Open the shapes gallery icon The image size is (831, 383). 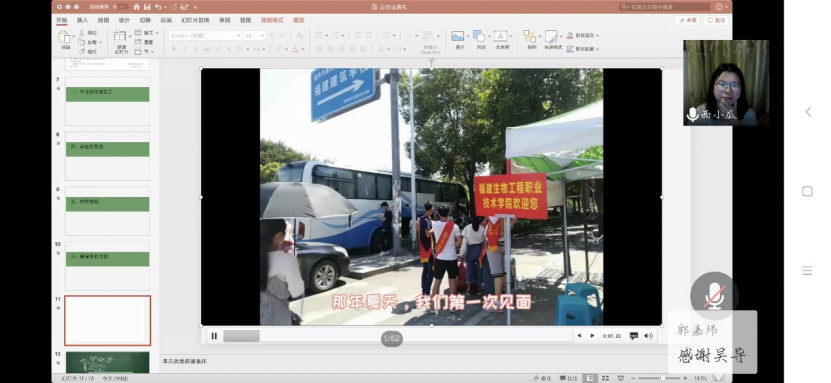click(480, 39)
